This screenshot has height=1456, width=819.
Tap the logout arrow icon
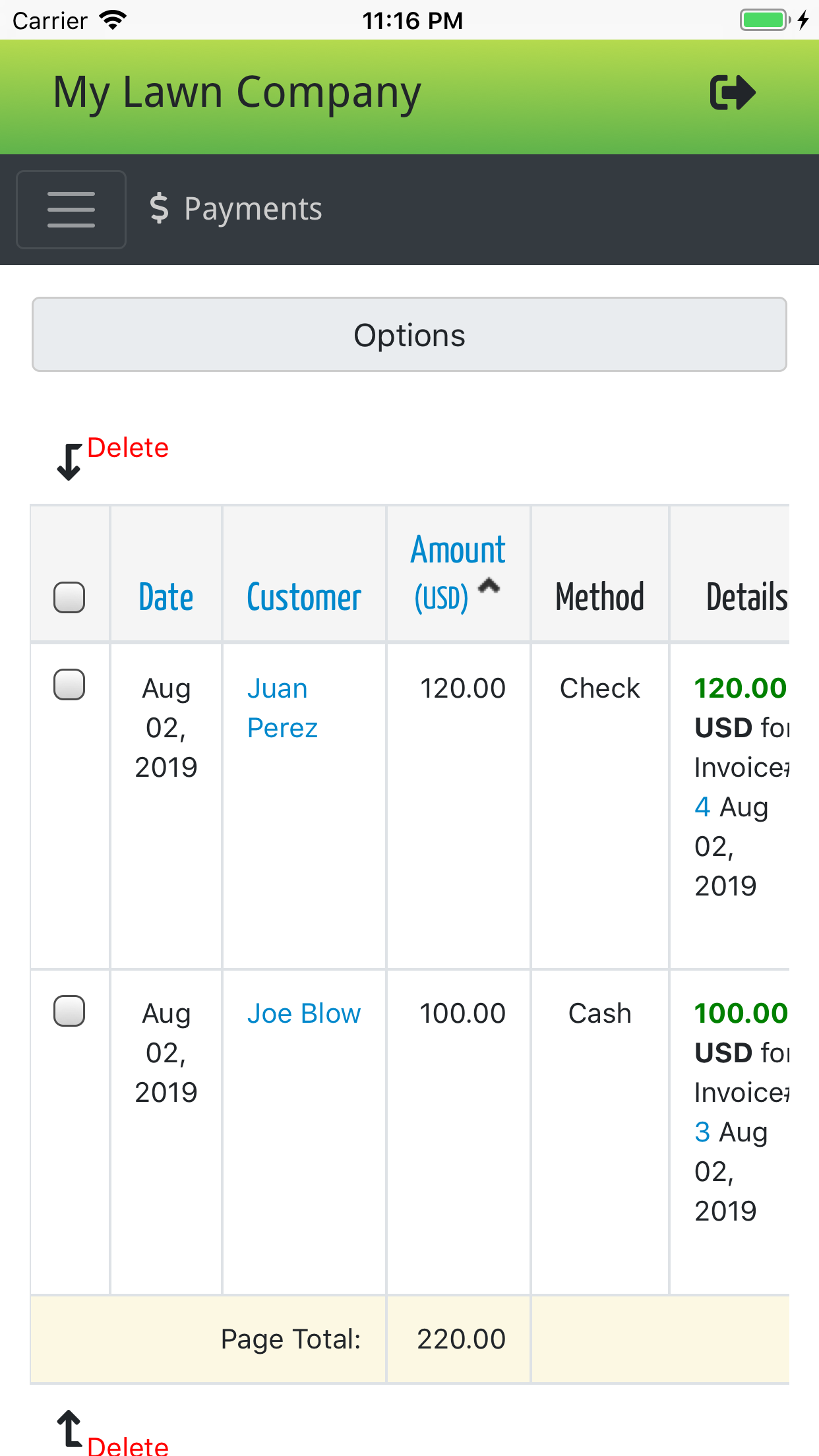[732, 92]
